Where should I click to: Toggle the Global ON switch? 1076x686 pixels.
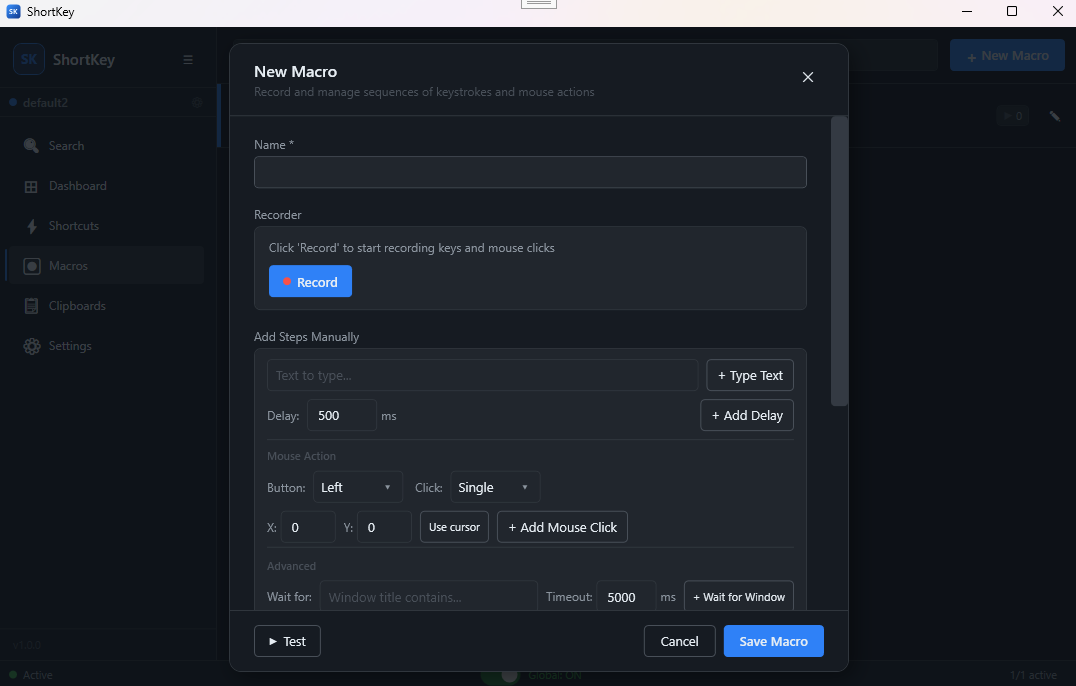500,675
